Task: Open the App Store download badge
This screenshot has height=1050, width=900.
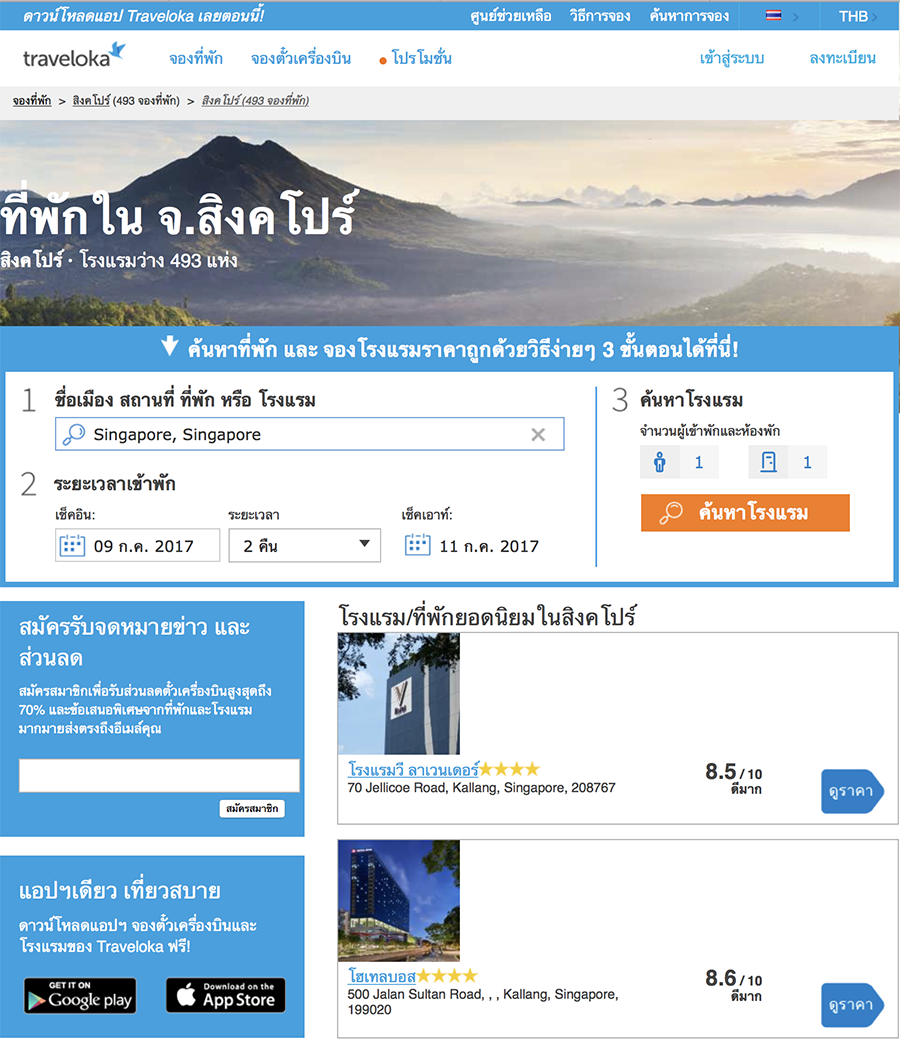Action: (x=226, y=995)
